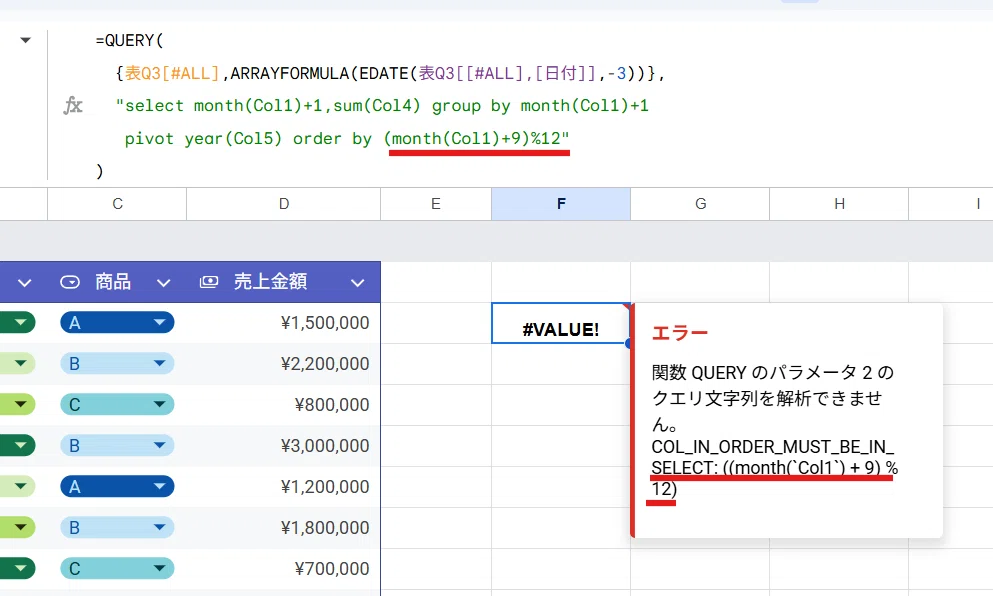The height and width of the screenshot is (596, 993).
Task: Select column F header
Action: [x=561, y=204]
